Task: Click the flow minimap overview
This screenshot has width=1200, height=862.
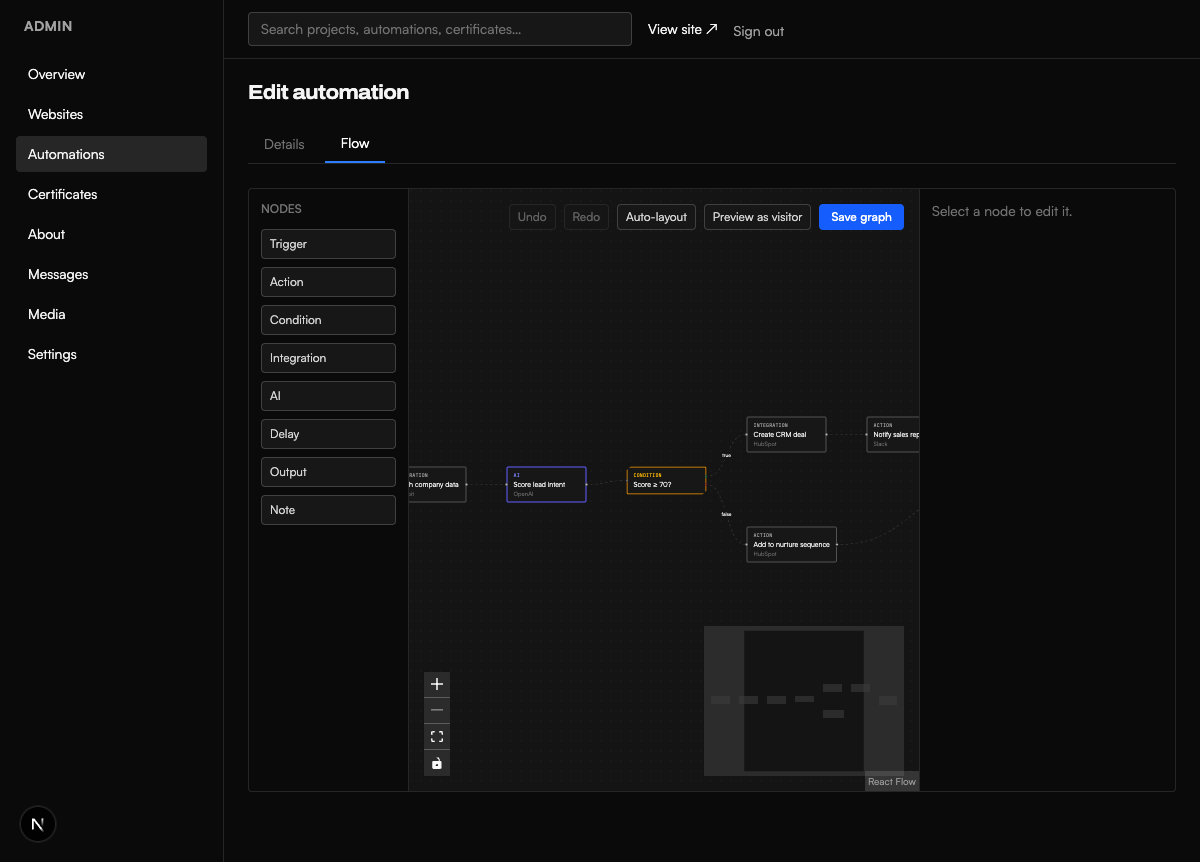Action: 804,701
